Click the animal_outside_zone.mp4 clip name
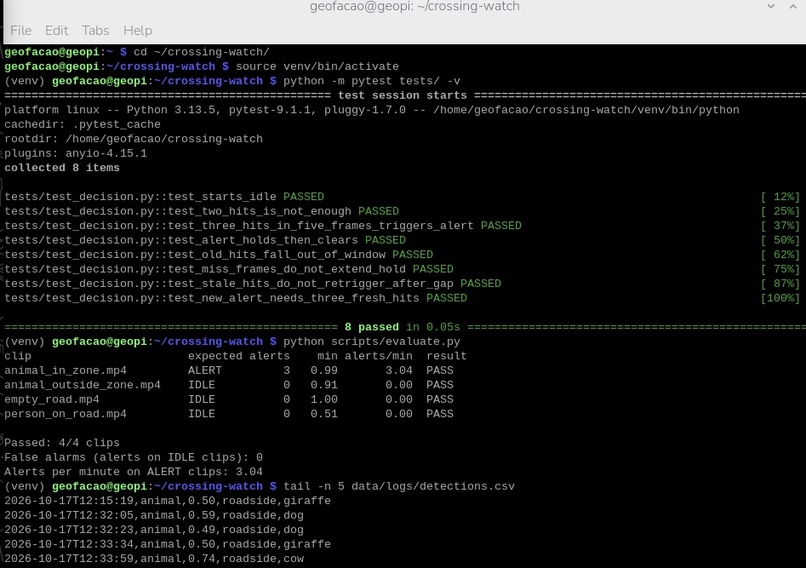This screenshot has height=568, width=806. pos(82,384)
